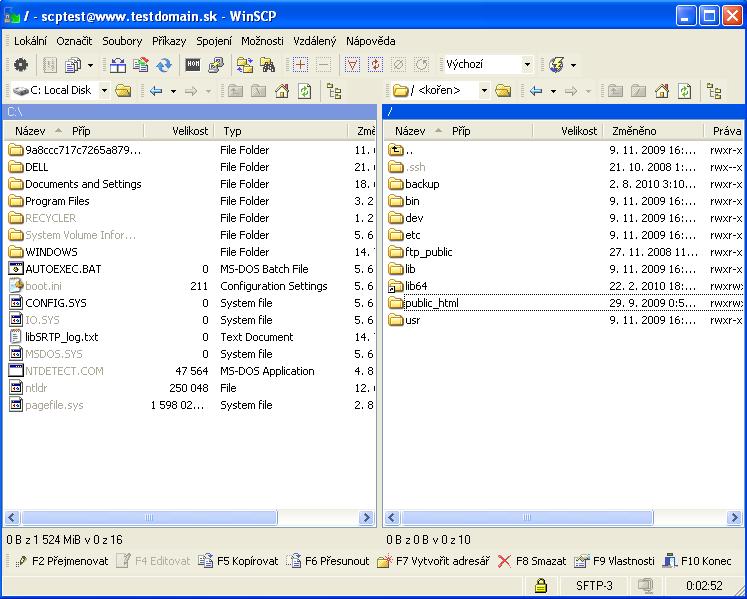Click left arrow of local horizontal scrollbar
Screen dimensions: 747x599
(11, 518)
